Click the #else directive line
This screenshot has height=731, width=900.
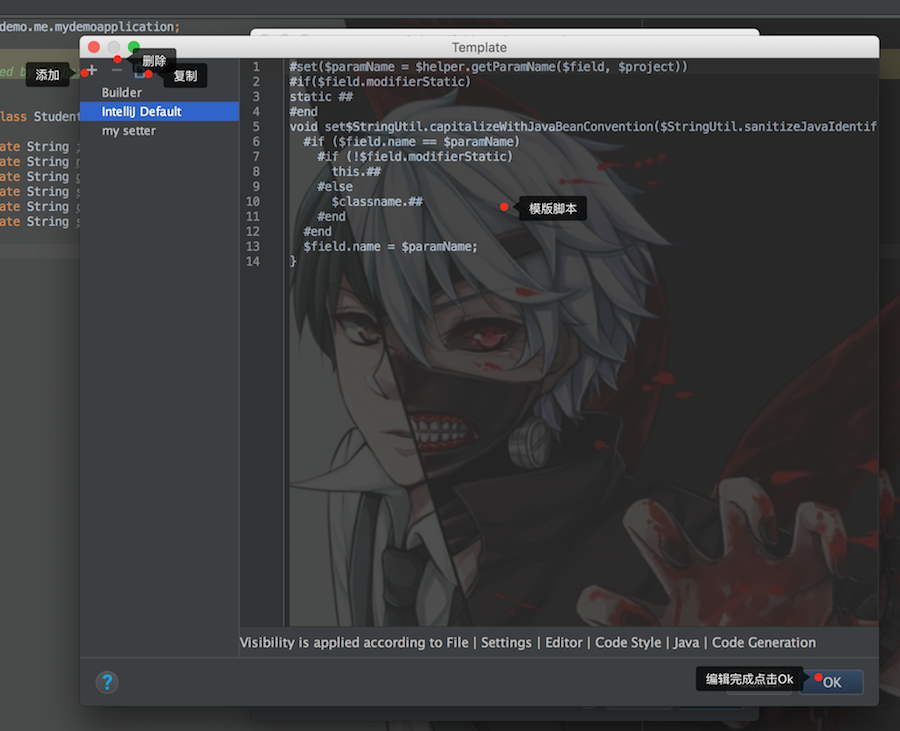tap(335, 186)
